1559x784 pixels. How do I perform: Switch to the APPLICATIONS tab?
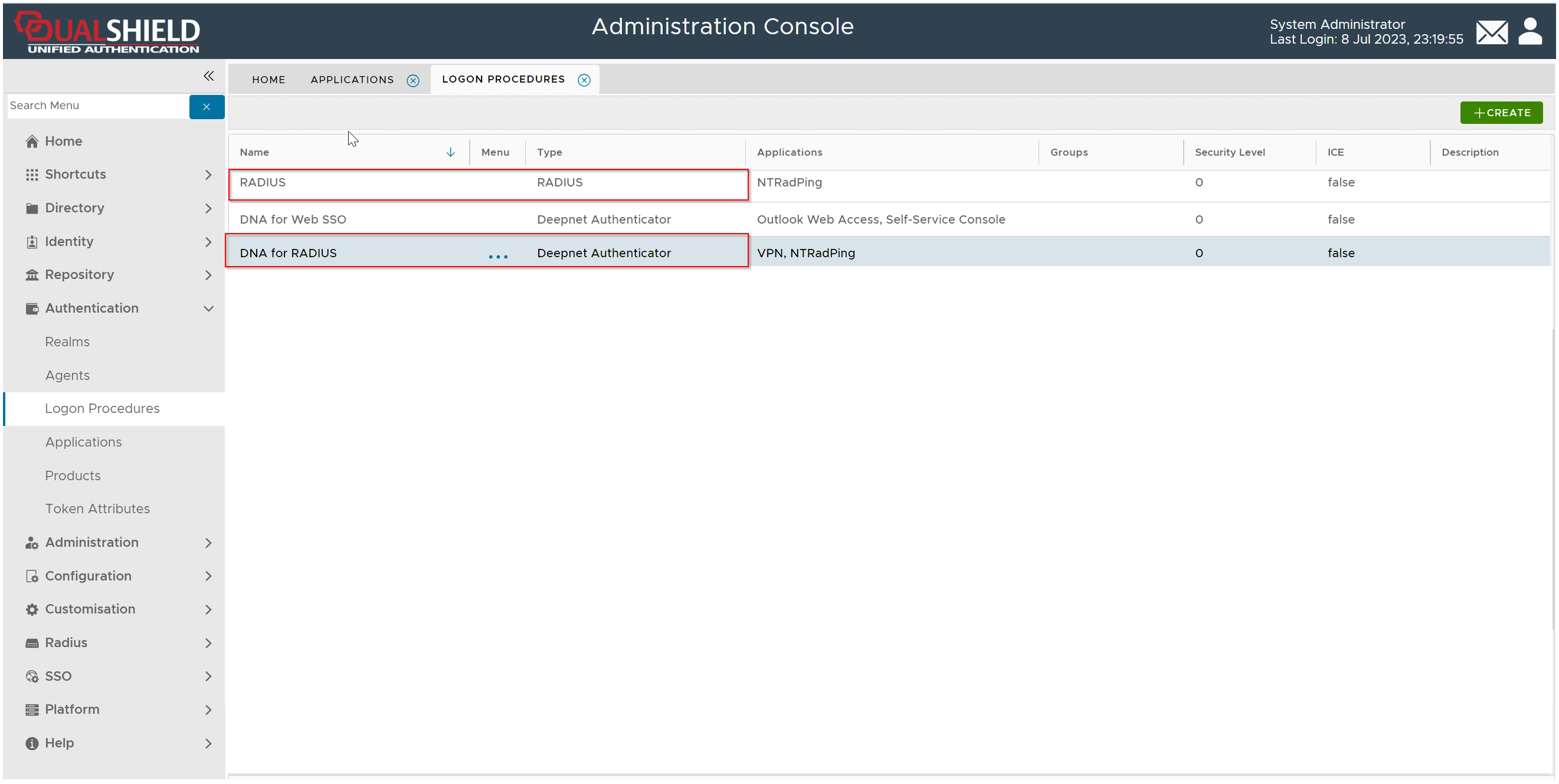point(352,80)
